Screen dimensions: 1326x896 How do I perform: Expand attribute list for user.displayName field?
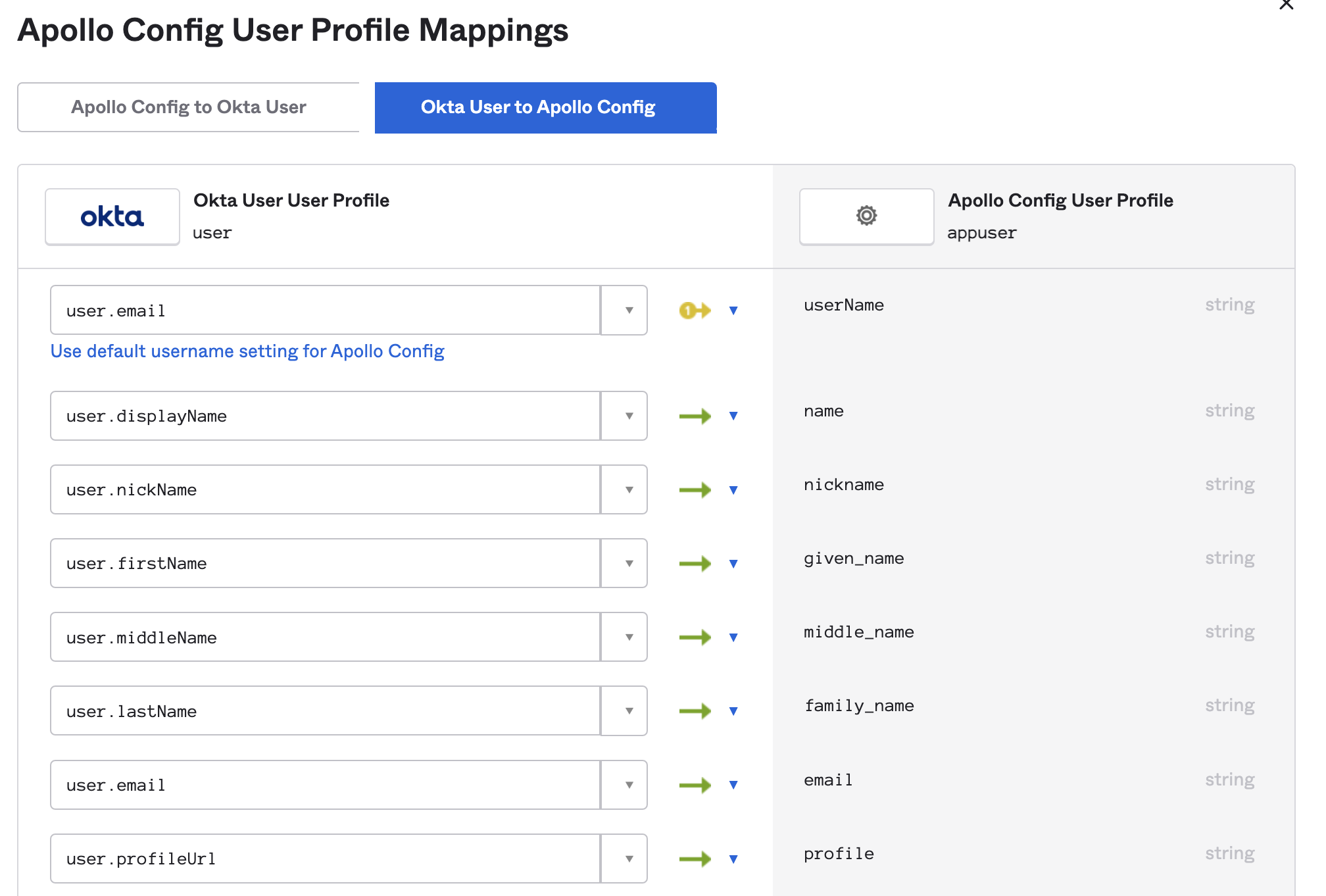pyautogui.click(x=625, y=416)
